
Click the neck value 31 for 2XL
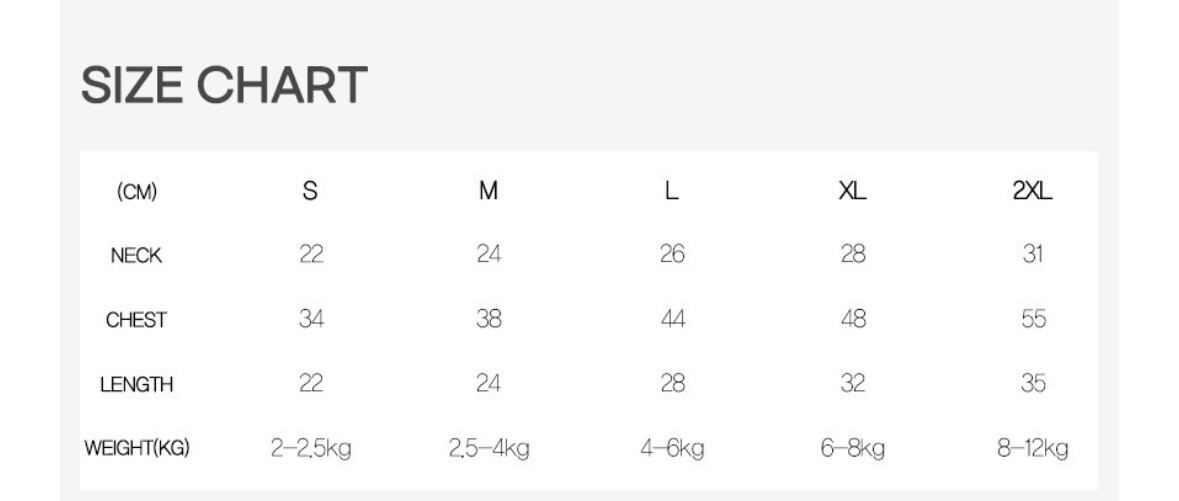1033,255
